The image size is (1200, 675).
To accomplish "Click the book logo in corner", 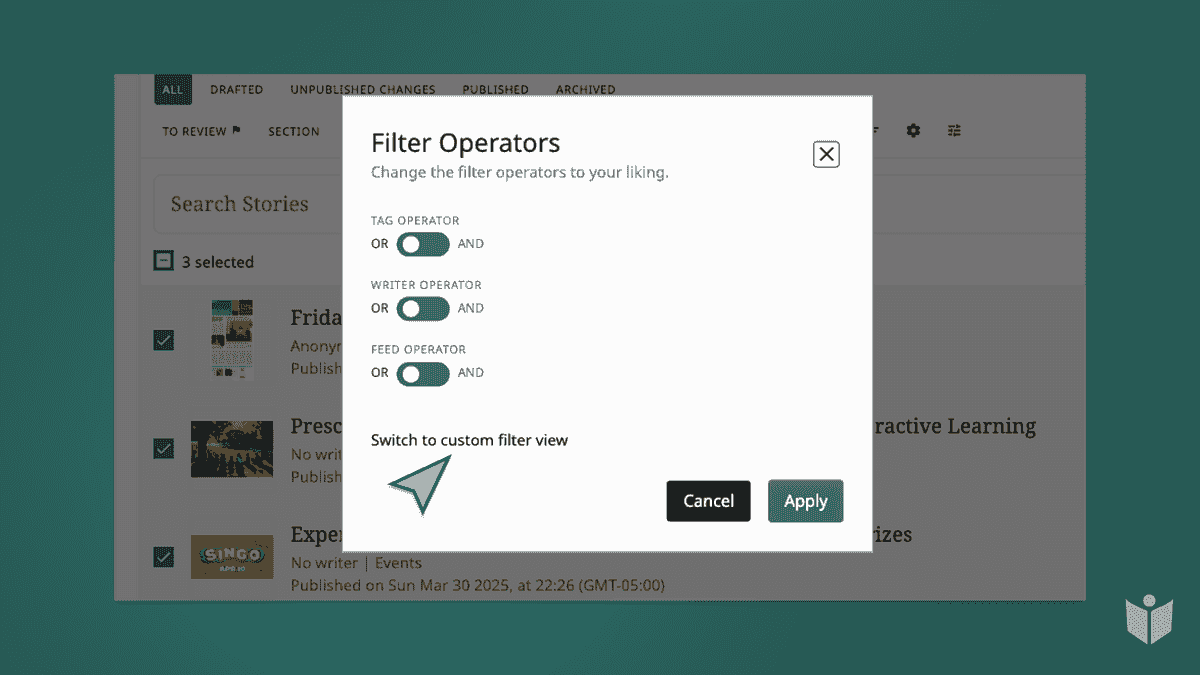I will [x=1147, y=619].
